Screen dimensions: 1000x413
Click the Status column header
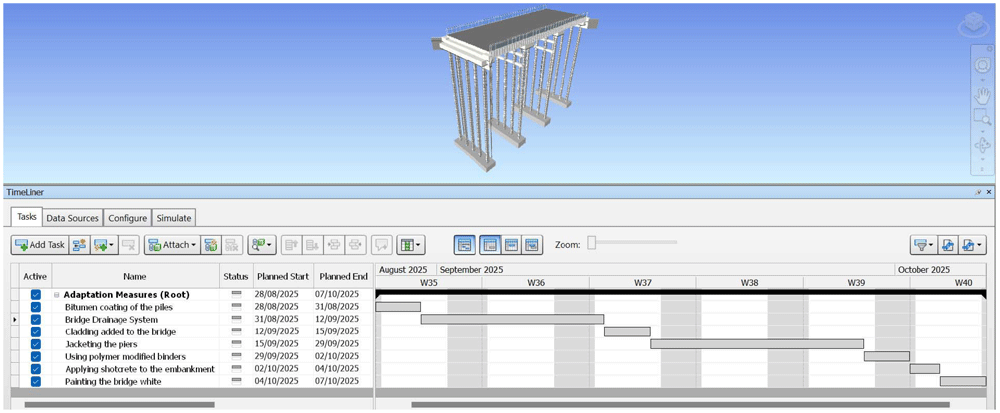(236, 277)
